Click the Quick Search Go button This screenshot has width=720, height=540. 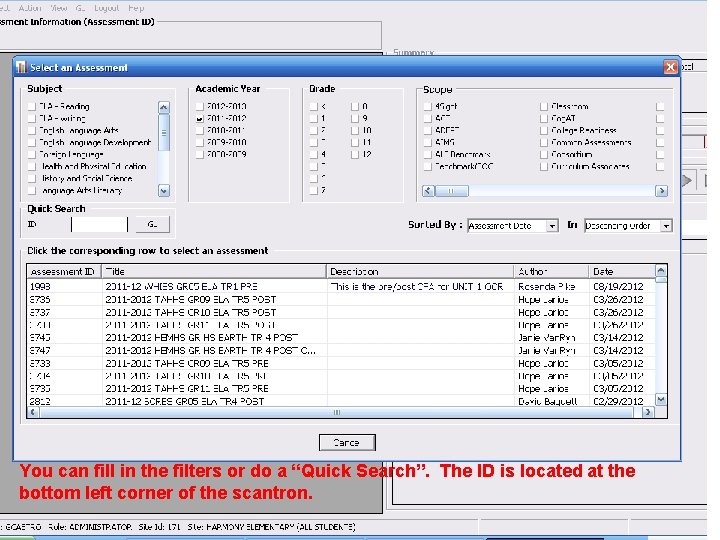[152, 224]
